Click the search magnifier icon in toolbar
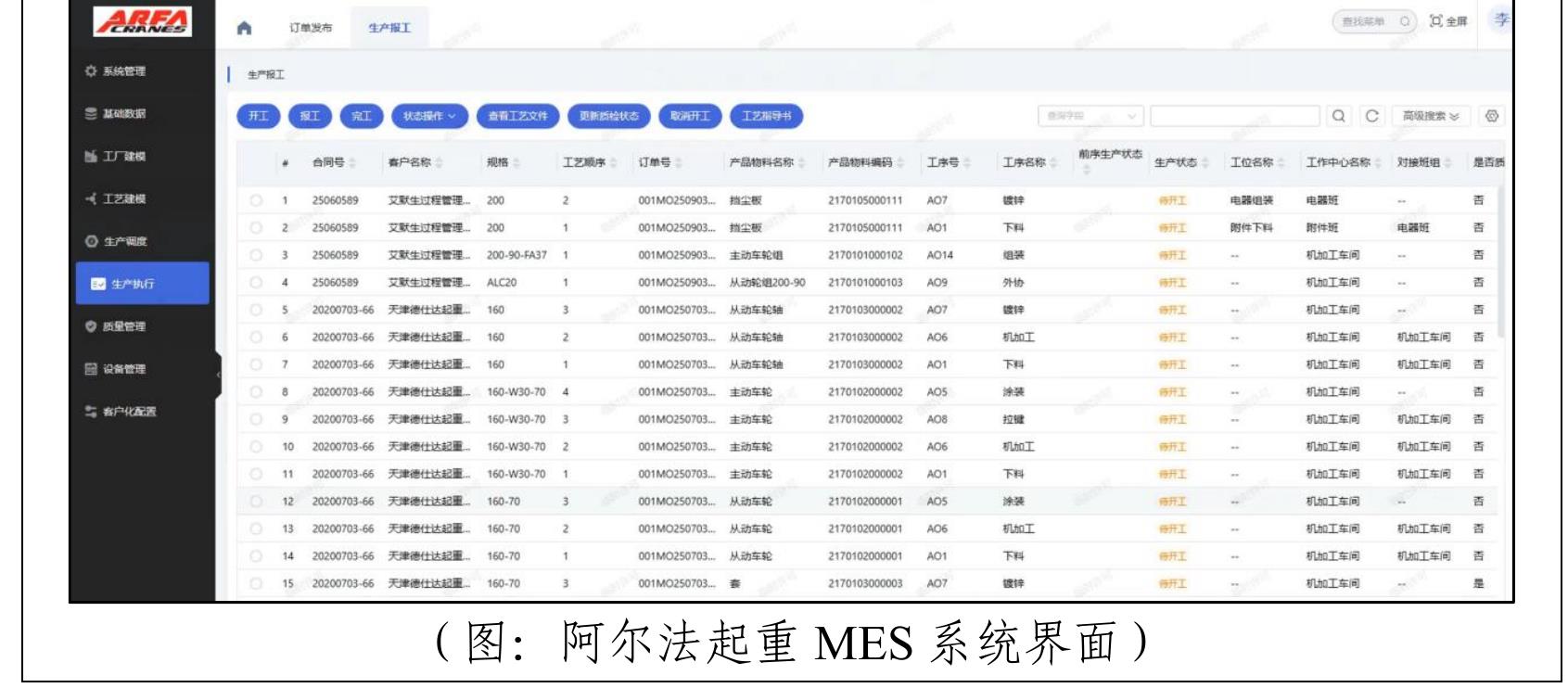Image resolution: width=1568 pixels, height=688 pixels. click(1338, 116)
